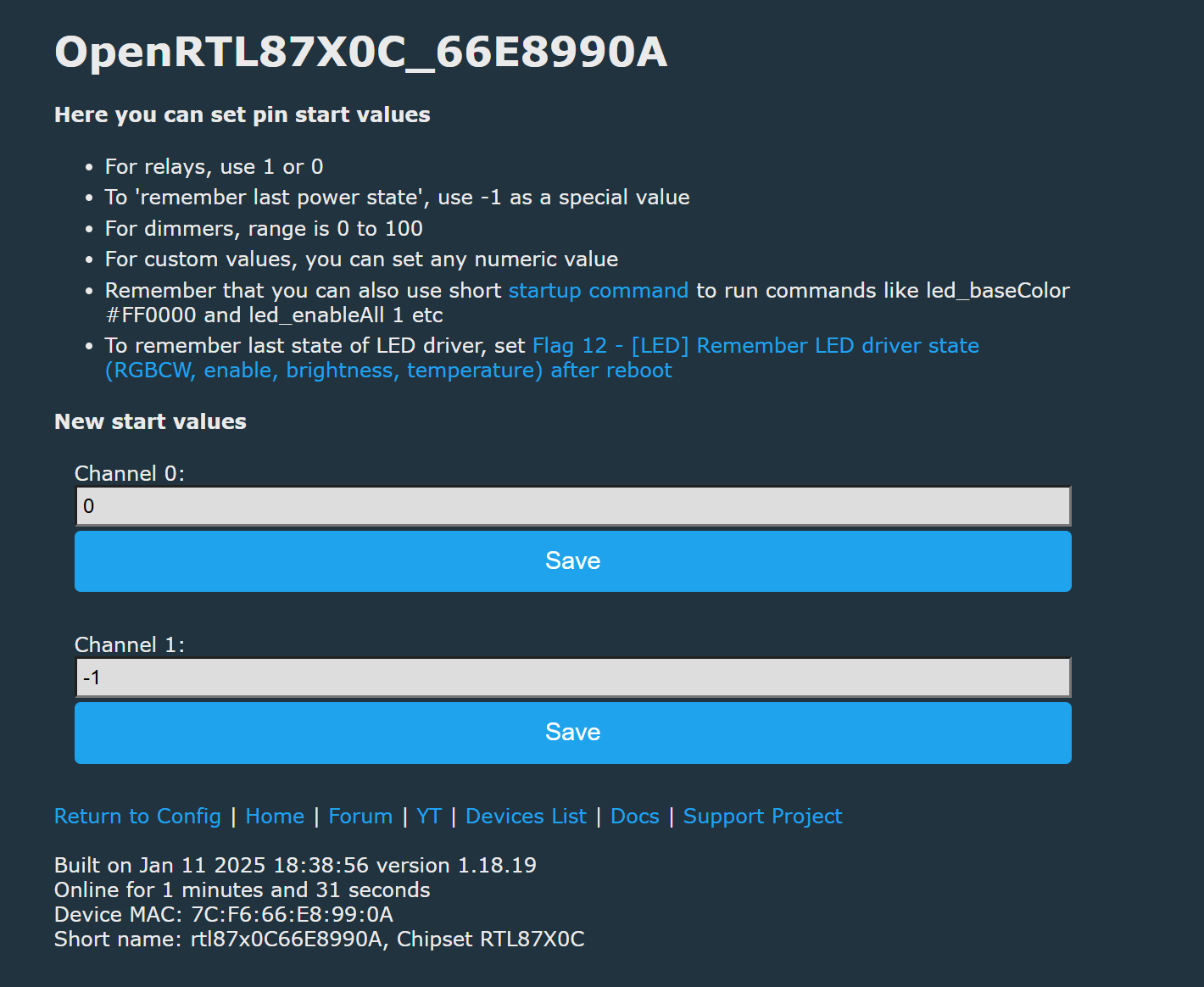Viewport: 1204px width, 987px height.
Task: Click the New start values heading
Action: [150, 421]
